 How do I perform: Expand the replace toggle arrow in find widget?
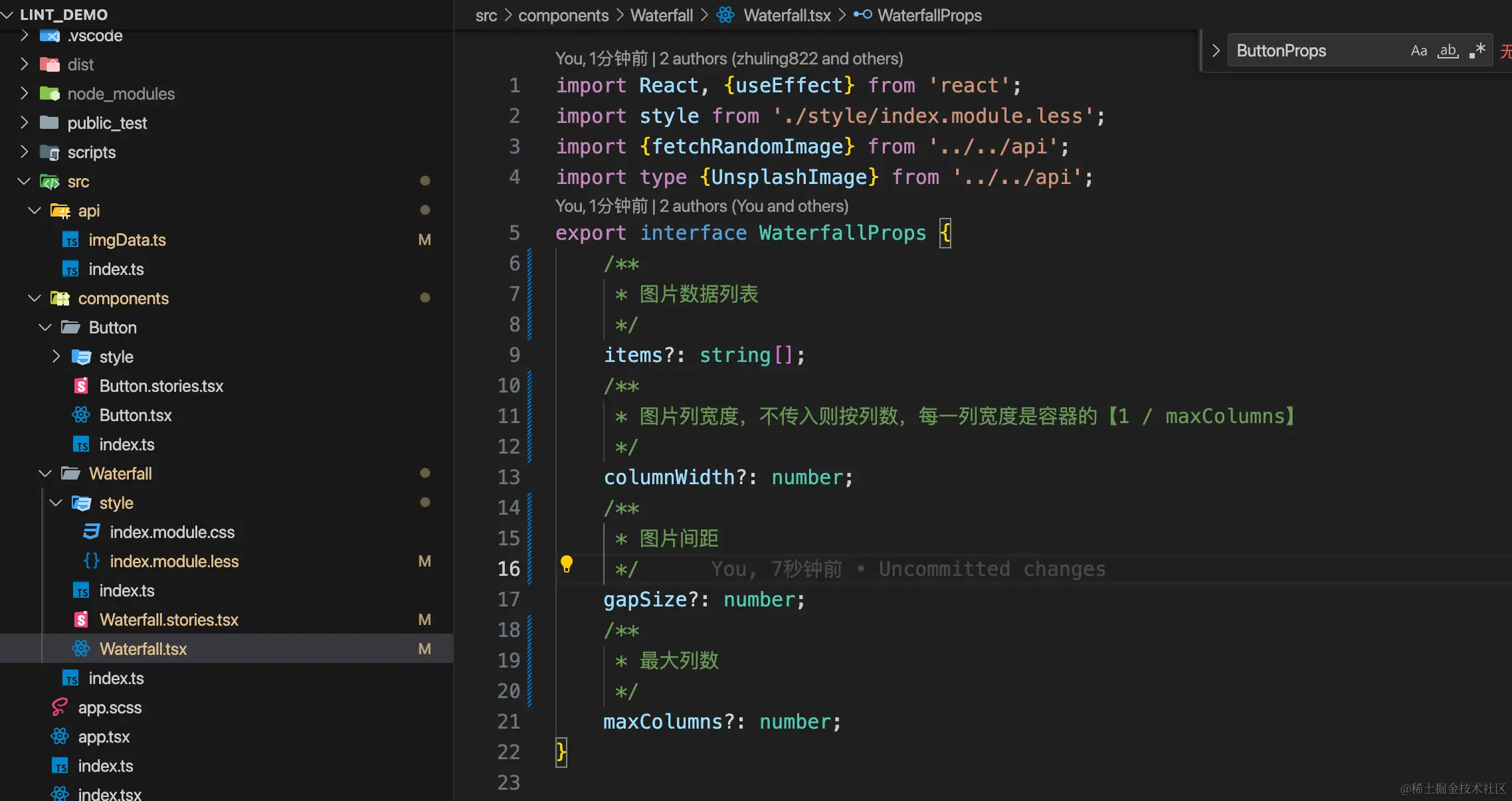click(x=1216, y=51)
